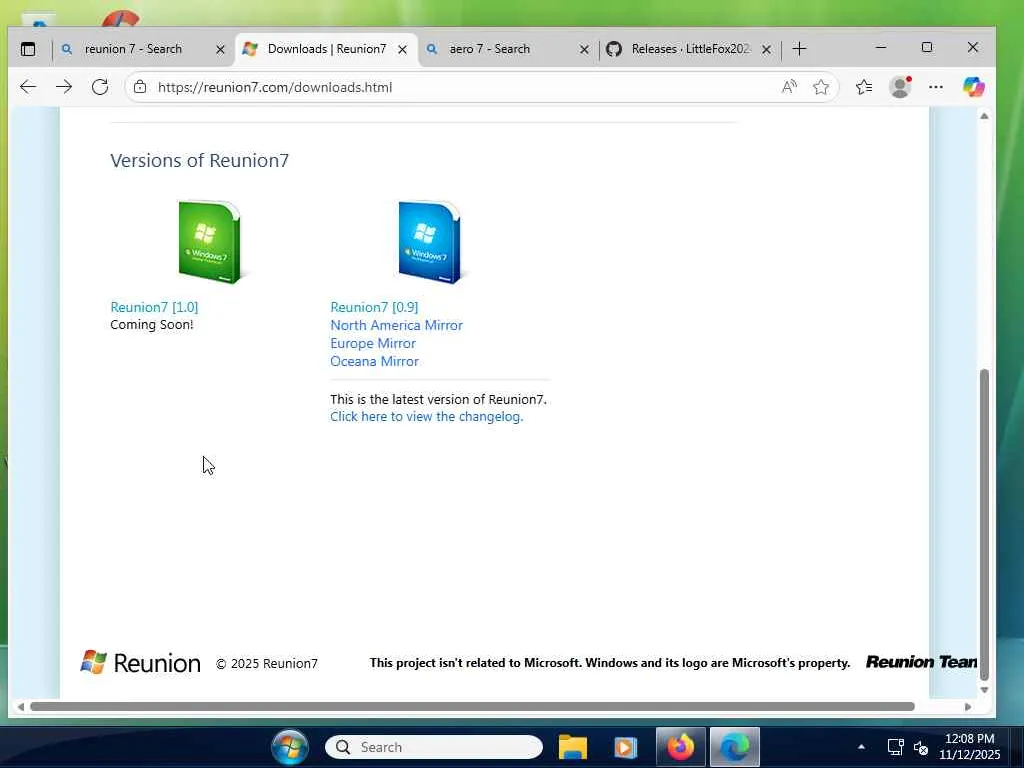Click the page's vertical scrollbar thumb
The height and width of the screenshot is (768, 1024).
point(984,525)
